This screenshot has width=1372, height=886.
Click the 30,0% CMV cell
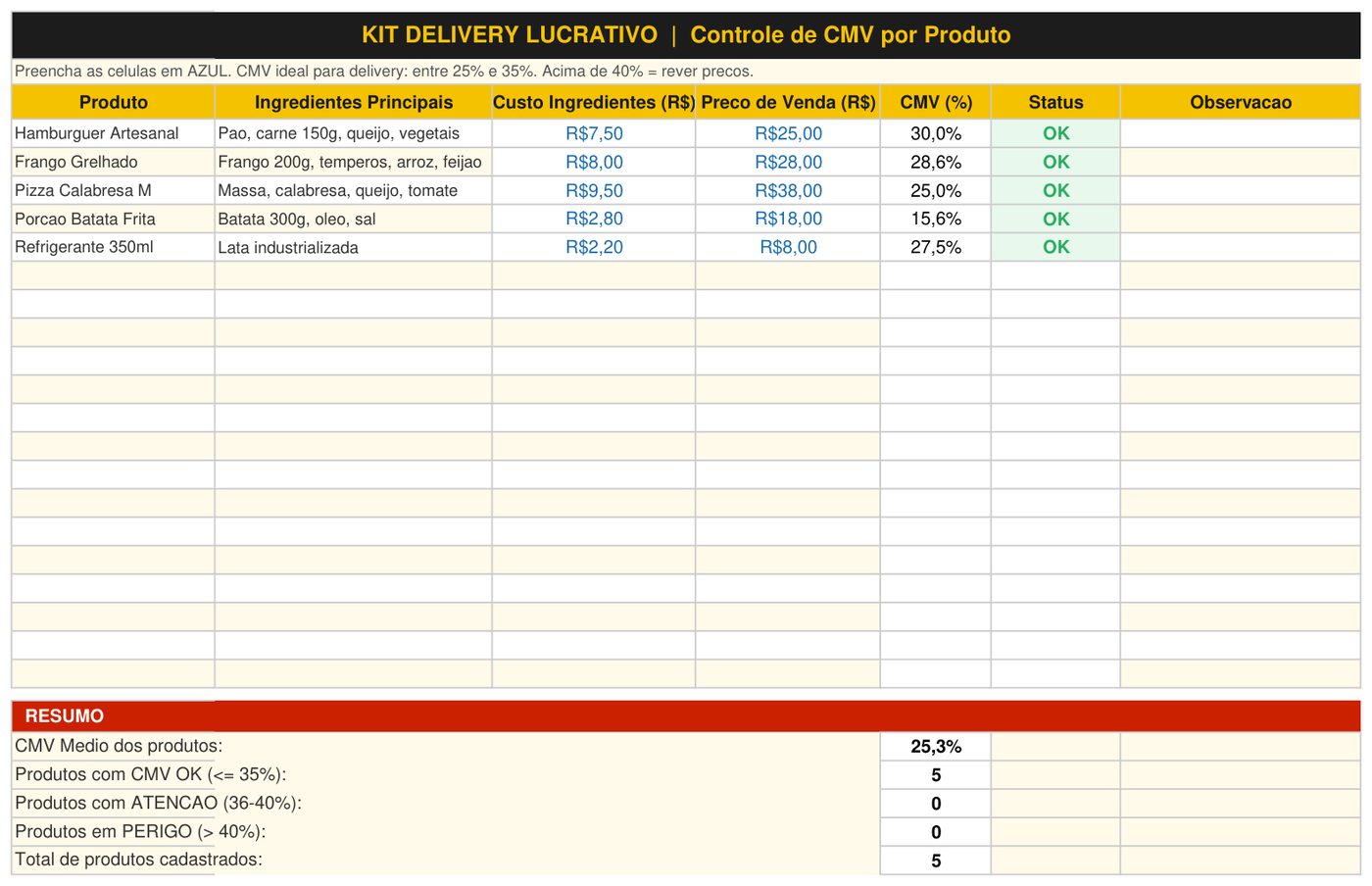point(936,133)
